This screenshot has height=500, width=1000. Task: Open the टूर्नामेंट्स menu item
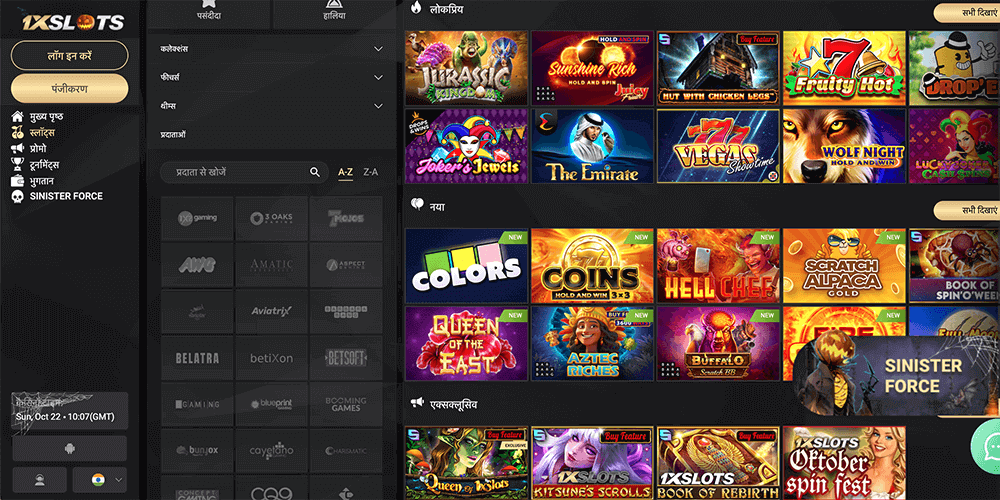(45, 165)
